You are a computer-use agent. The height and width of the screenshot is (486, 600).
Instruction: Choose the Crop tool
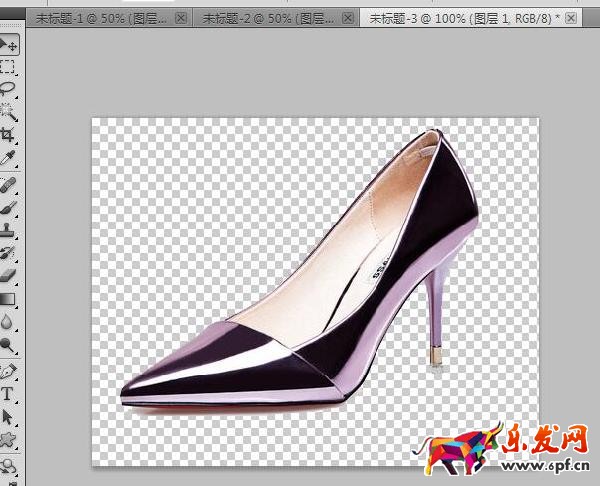(x=9, y=135)
